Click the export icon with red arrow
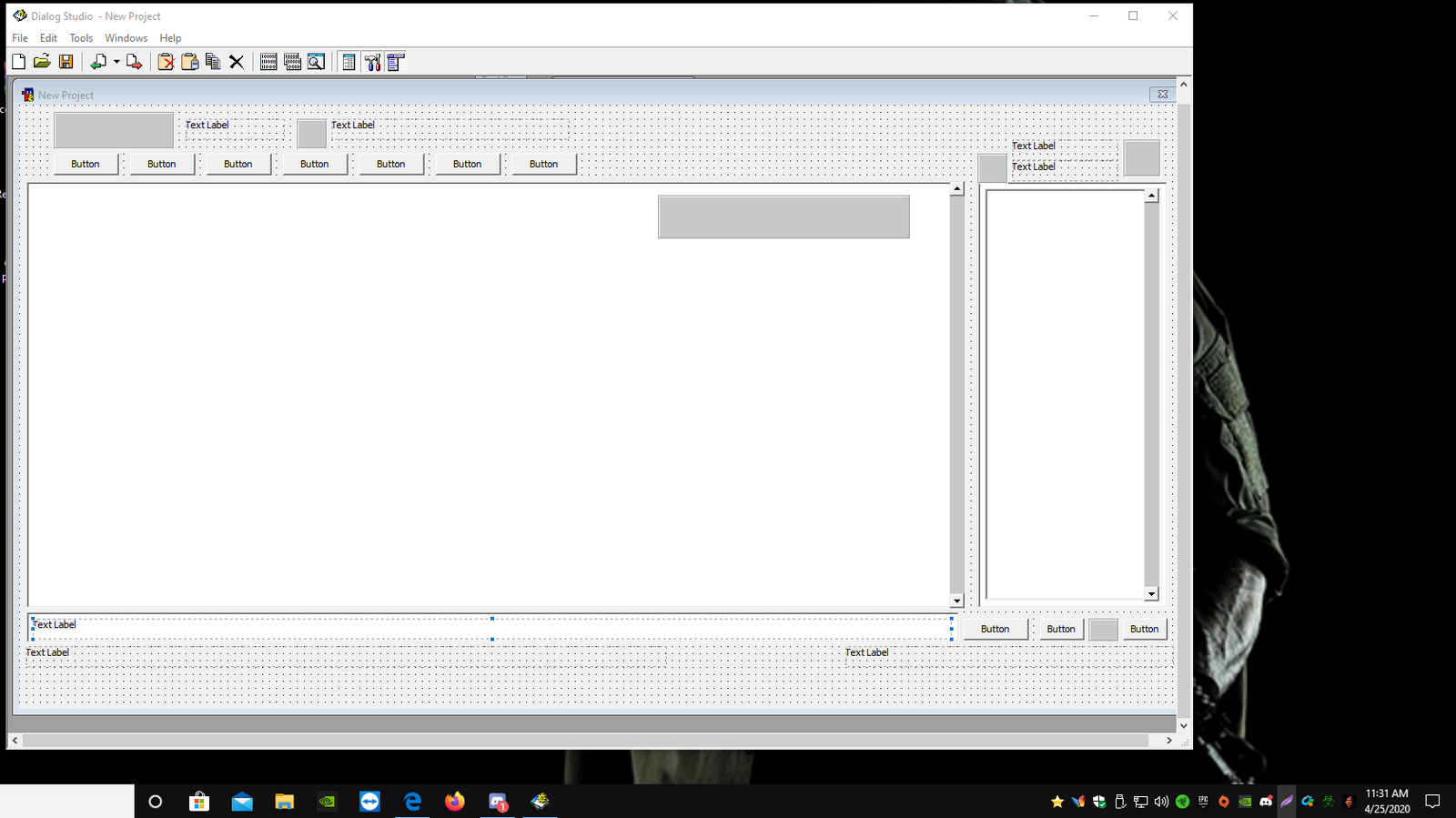Image resolution: width=1456 pixels, height=818 pixels. pos(134,62)
